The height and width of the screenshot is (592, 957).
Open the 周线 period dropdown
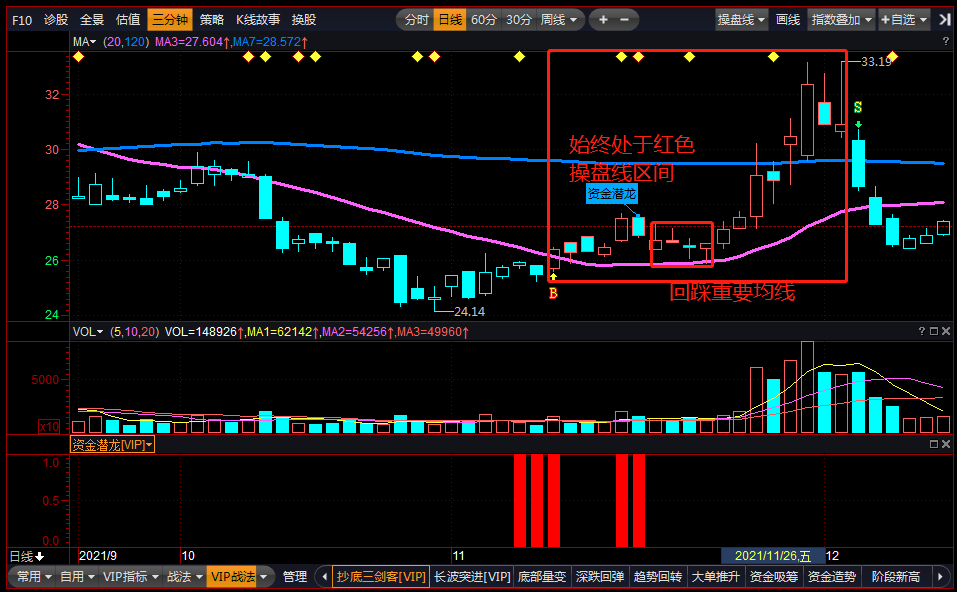click(558, 19)
